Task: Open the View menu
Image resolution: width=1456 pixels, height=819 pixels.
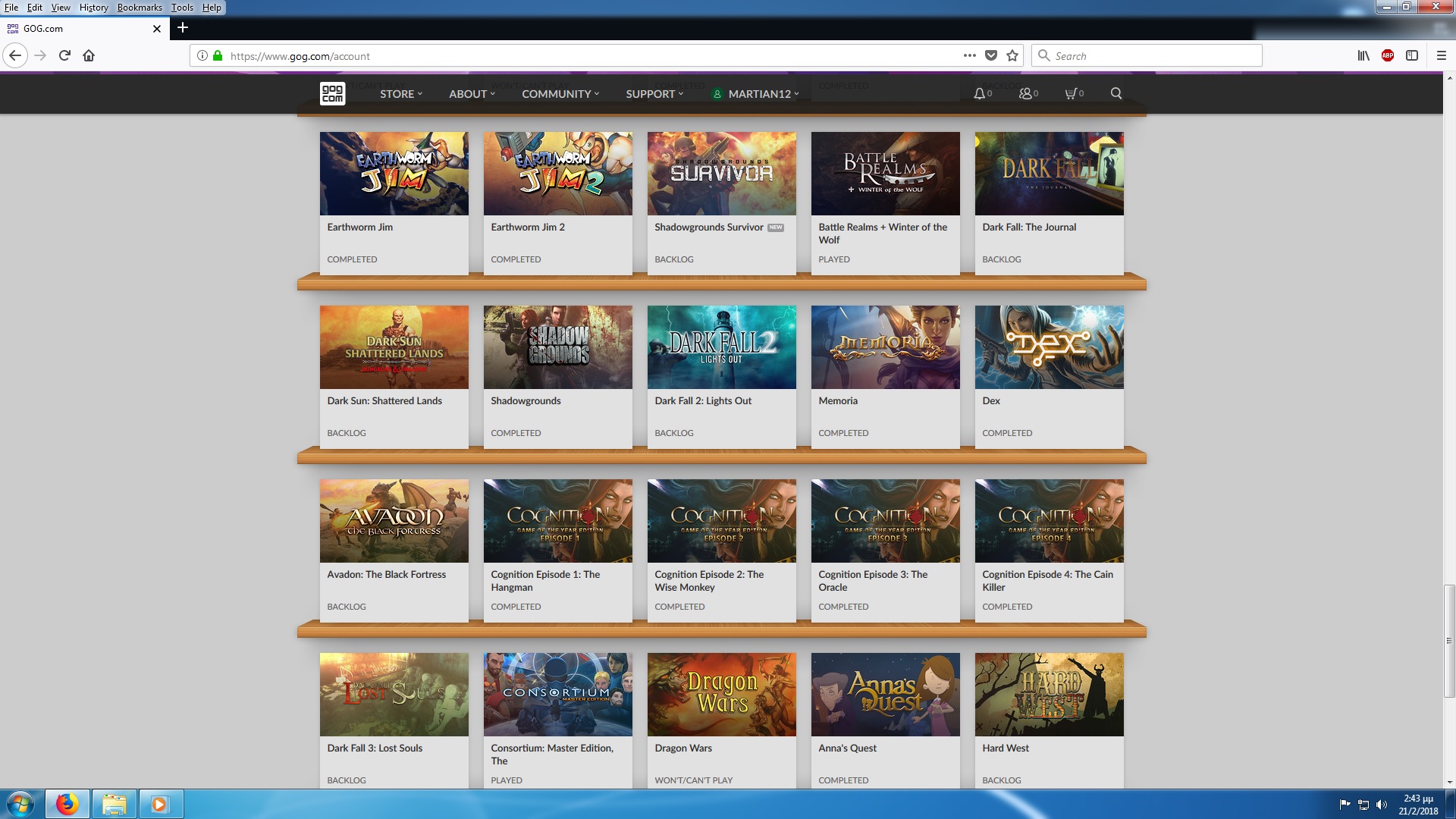Action: [x=61, y=8]
